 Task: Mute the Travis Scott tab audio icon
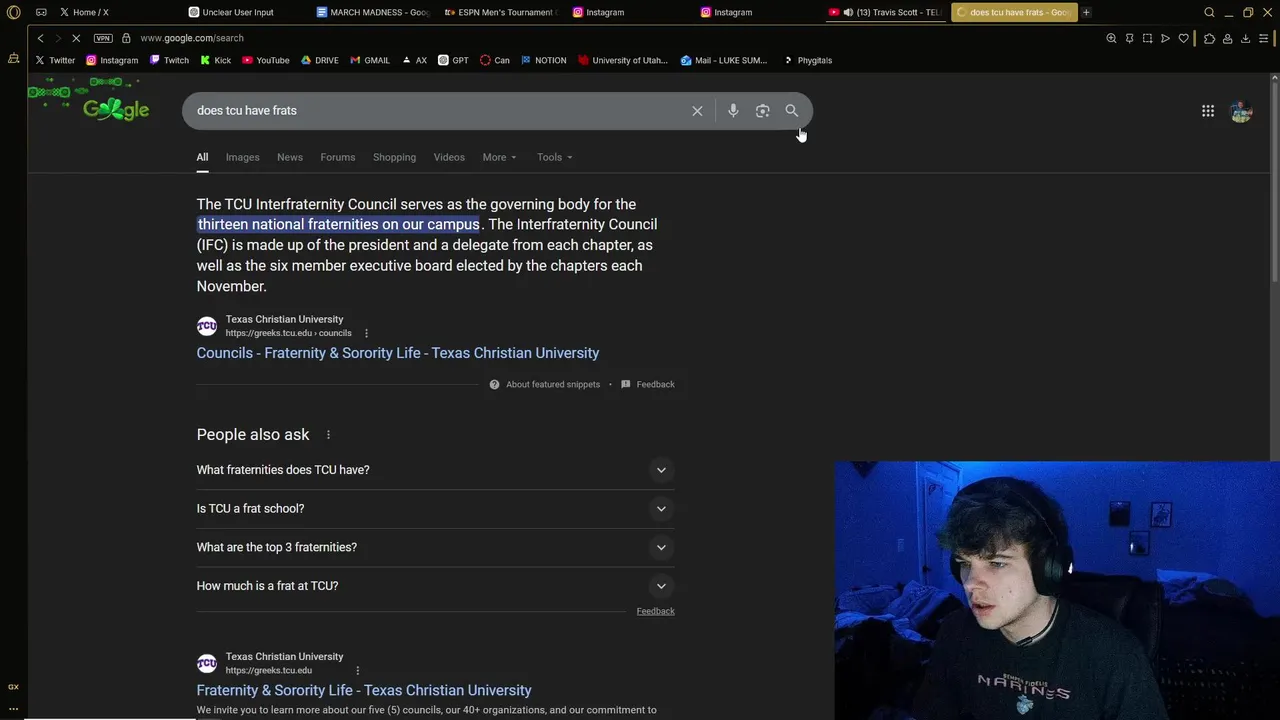click(x=848, y=12)
